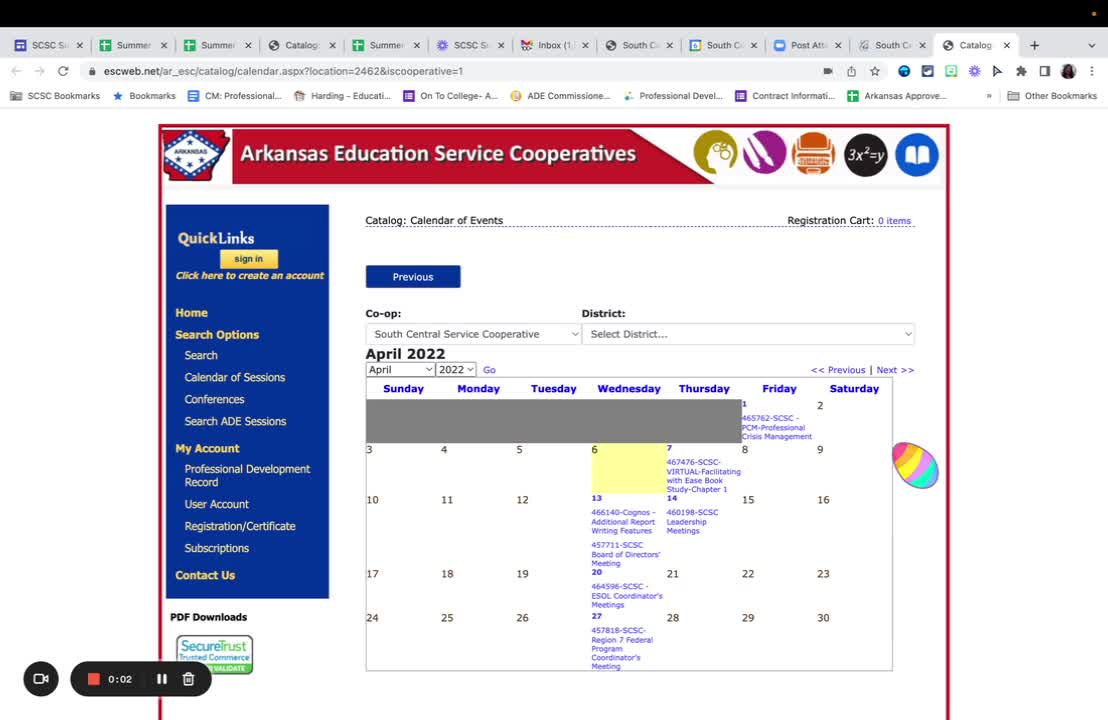Bookmark page with star icon
The height and width of the screenshot is (720, 1108).
pos(875,71)
